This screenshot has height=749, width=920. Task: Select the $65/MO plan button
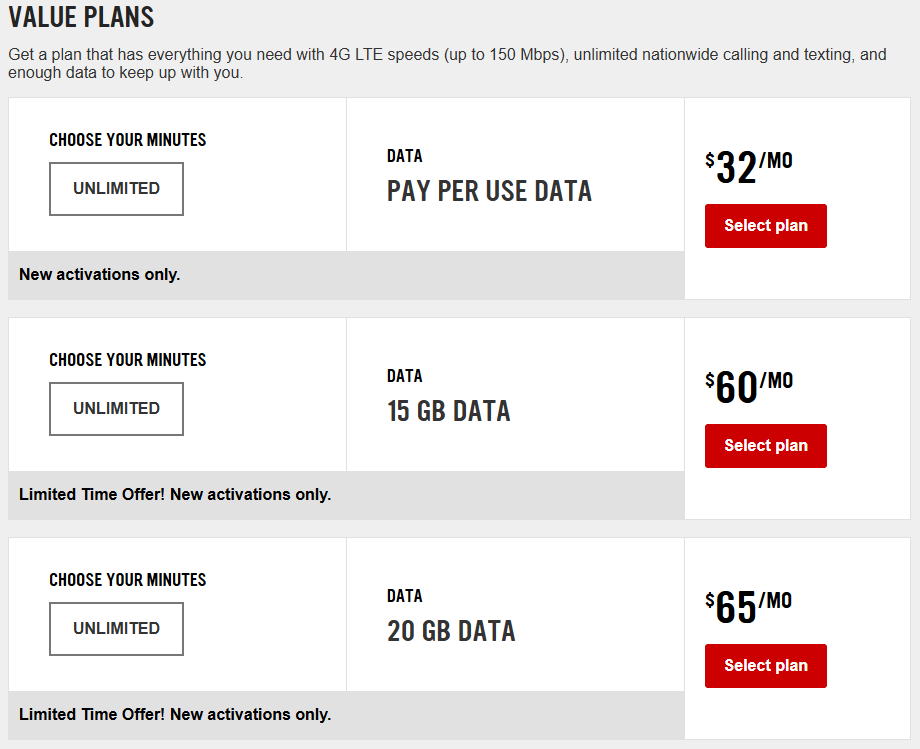coord(765,666)
